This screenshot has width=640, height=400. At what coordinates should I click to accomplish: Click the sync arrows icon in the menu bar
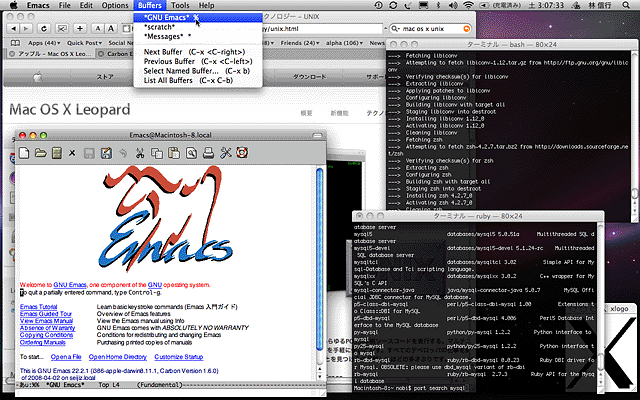pos(393,5)
